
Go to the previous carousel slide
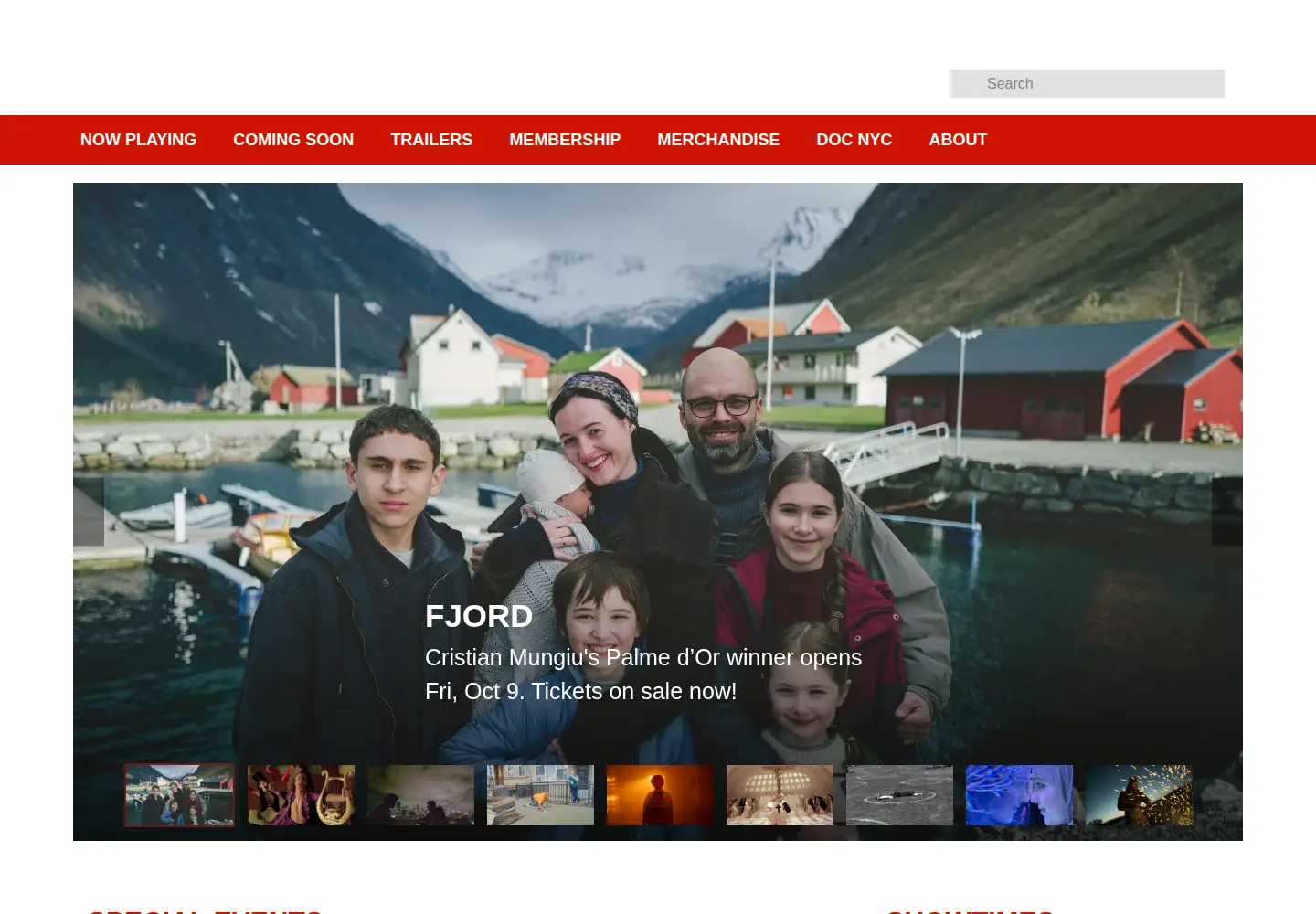(x=89, y=512)
